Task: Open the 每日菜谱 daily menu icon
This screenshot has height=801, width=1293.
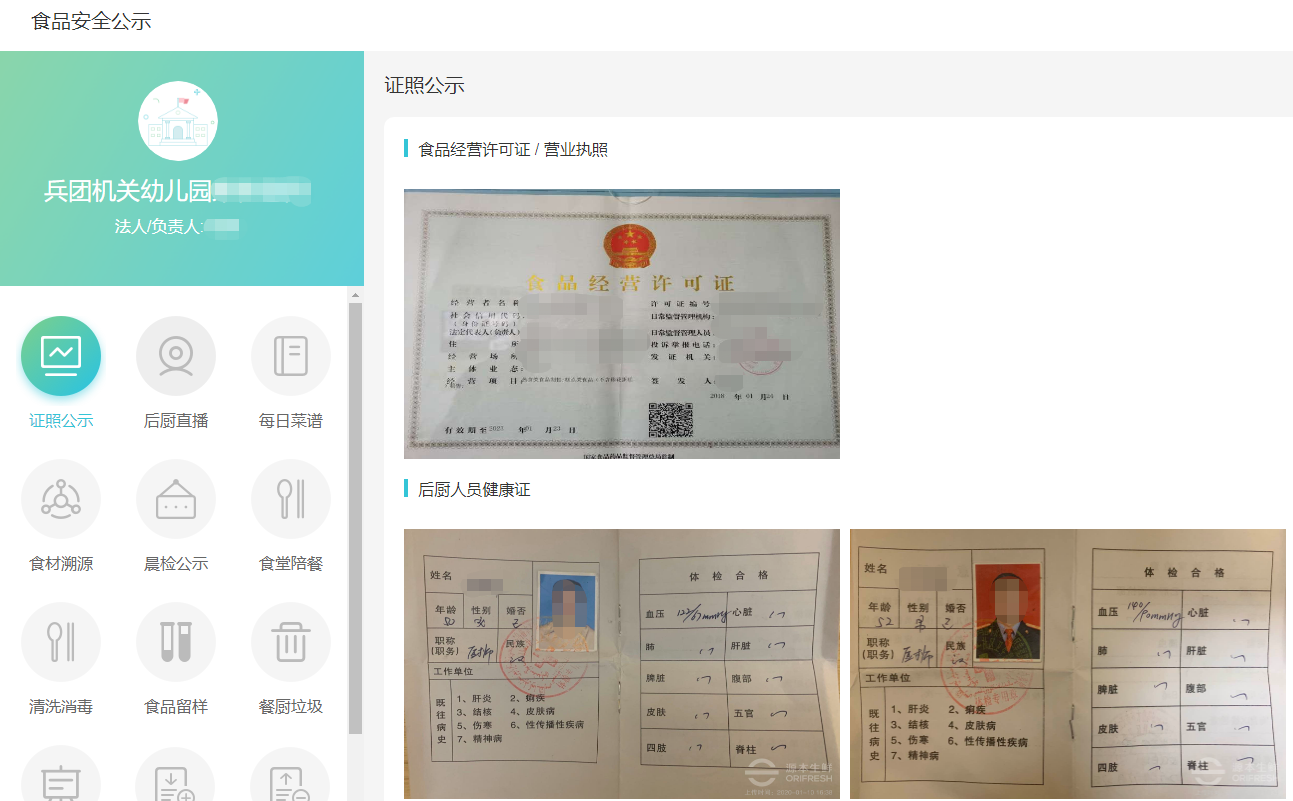Action: click(x=290, y=355)
